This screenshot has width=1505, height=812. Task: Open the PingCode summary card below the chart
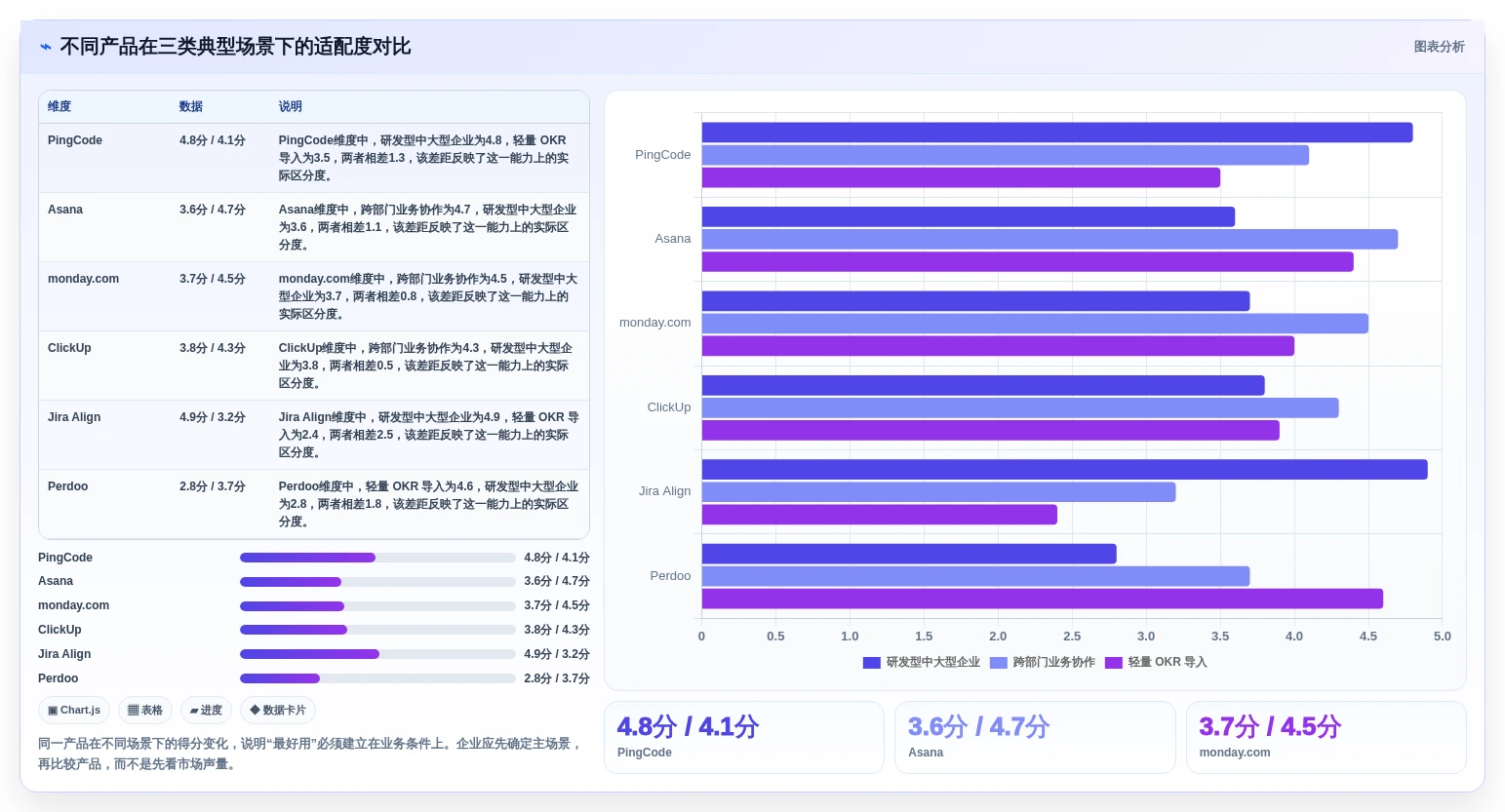(744, 738)
